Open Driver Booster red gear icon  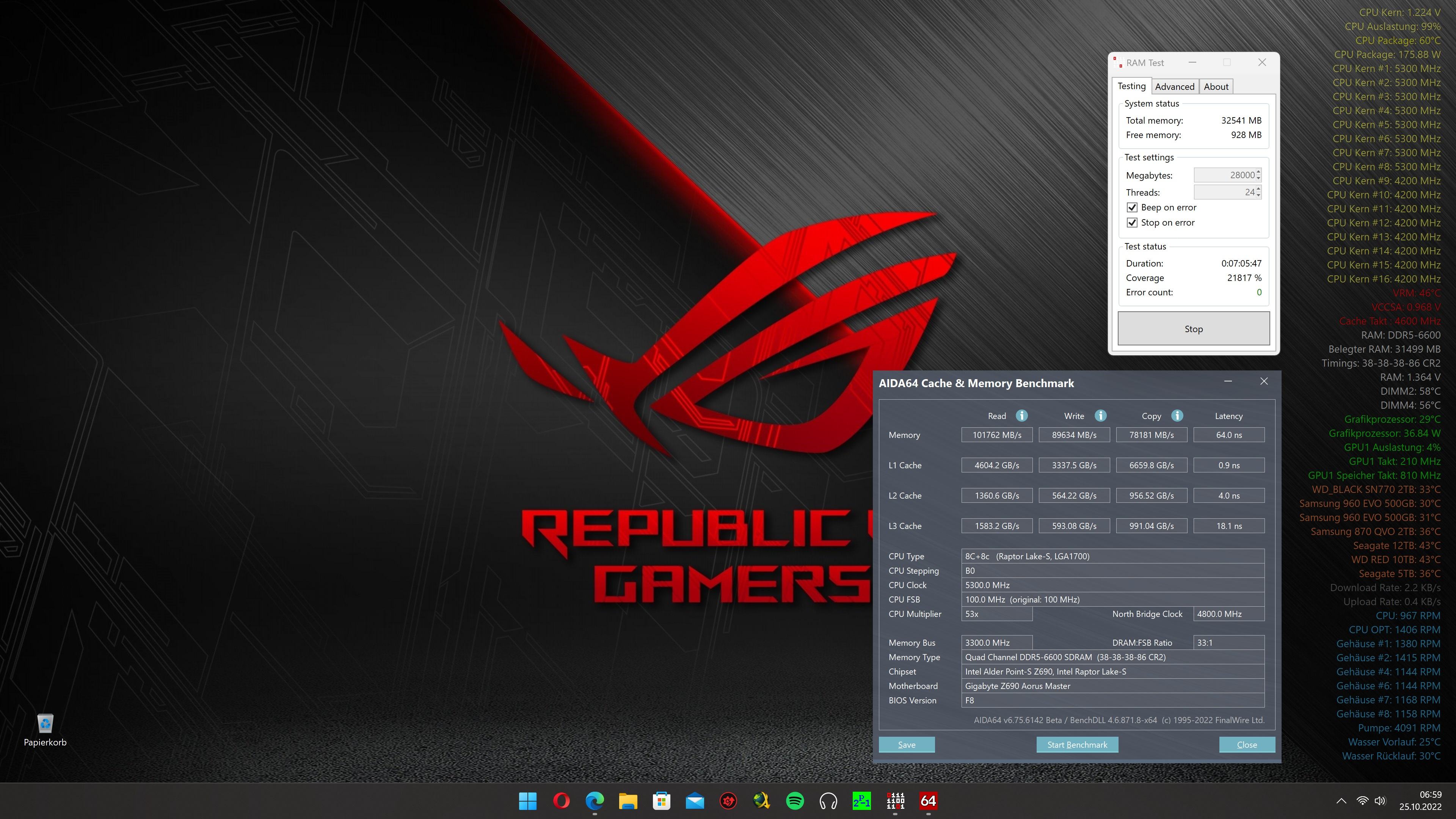pyautogui.click(x=728, y=801)
